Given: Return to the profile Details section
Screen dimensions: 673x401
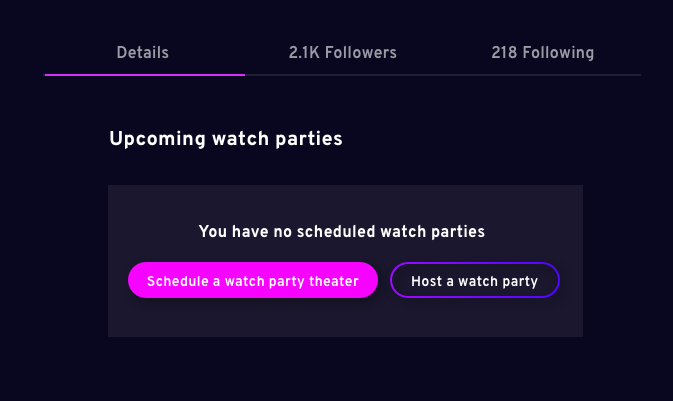Looking at the screenshot, I should tap(142, 53).
